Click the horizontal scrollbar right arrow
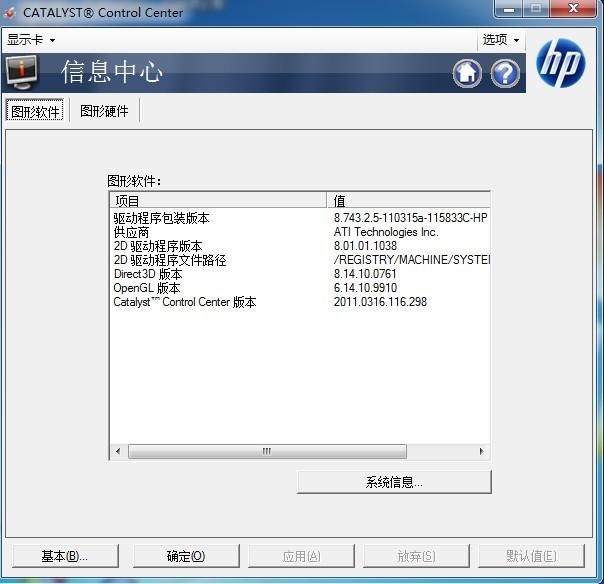The image size is (604, 584). click(482, 451)
